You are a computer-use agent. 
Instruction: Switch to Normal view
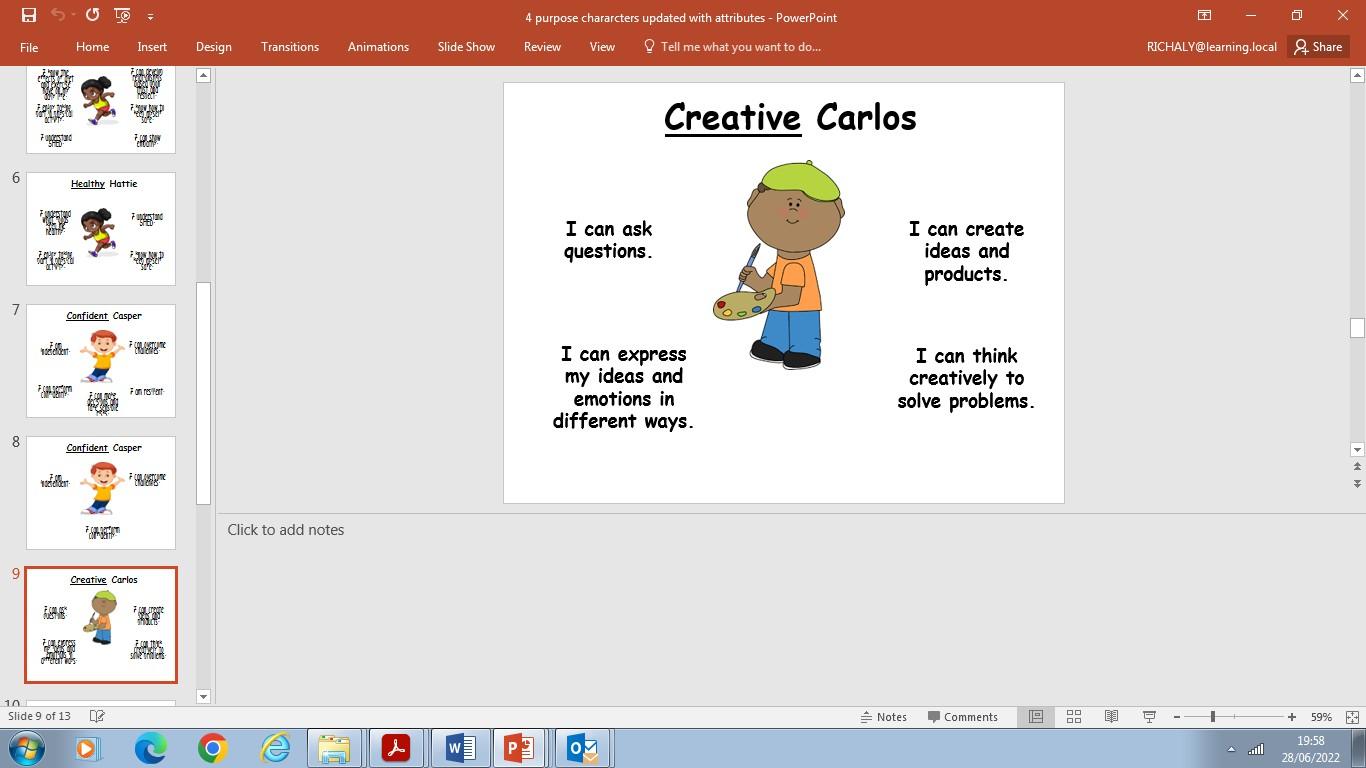(1036, 716)
